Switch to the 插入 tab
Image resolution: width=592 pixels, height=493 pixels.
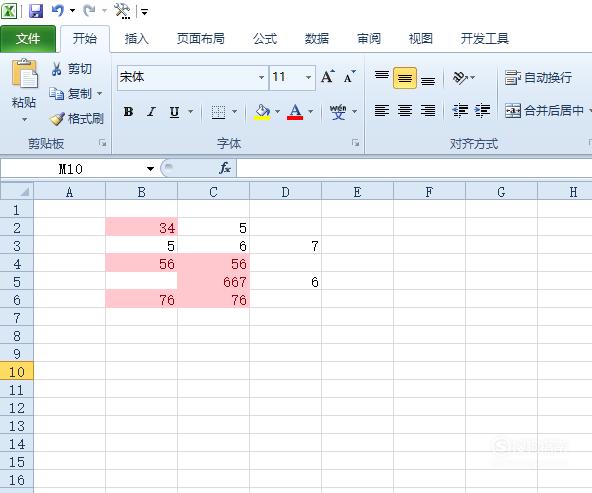point(137,39)
